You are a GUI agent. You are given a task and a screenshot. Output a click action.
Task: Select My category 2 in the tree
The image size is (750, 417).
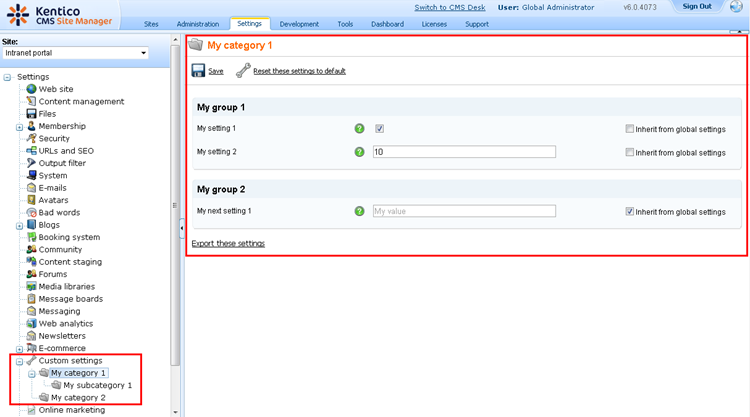click(78, 398)
